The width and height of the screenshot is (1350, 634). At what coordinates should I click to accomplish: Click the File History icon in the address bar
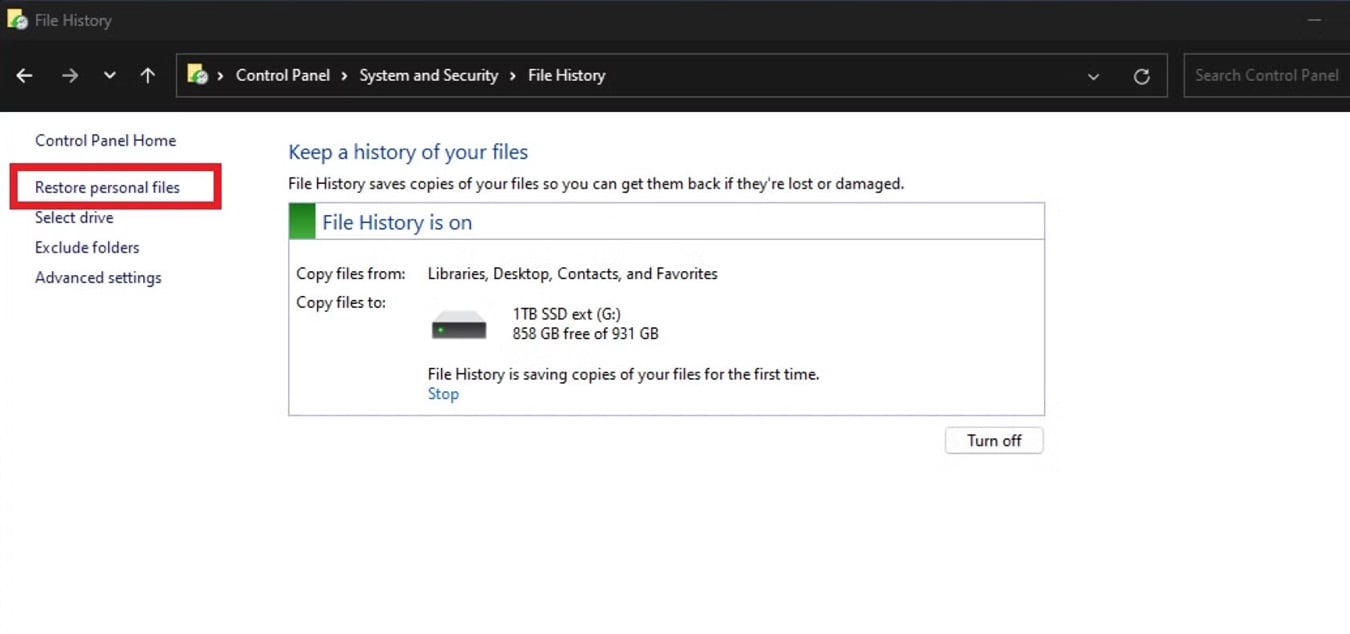pos(198,75)
